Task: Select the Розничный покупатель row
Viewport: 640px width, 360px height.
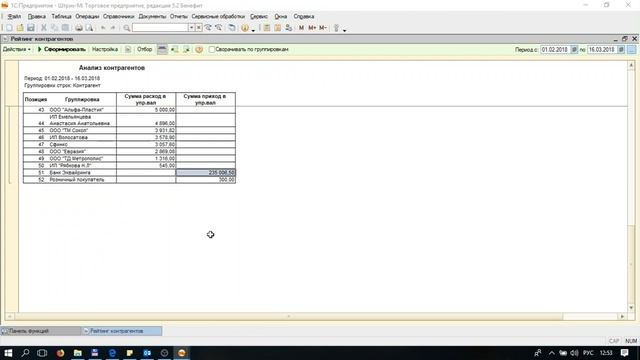Action: [x=129, y=180]
